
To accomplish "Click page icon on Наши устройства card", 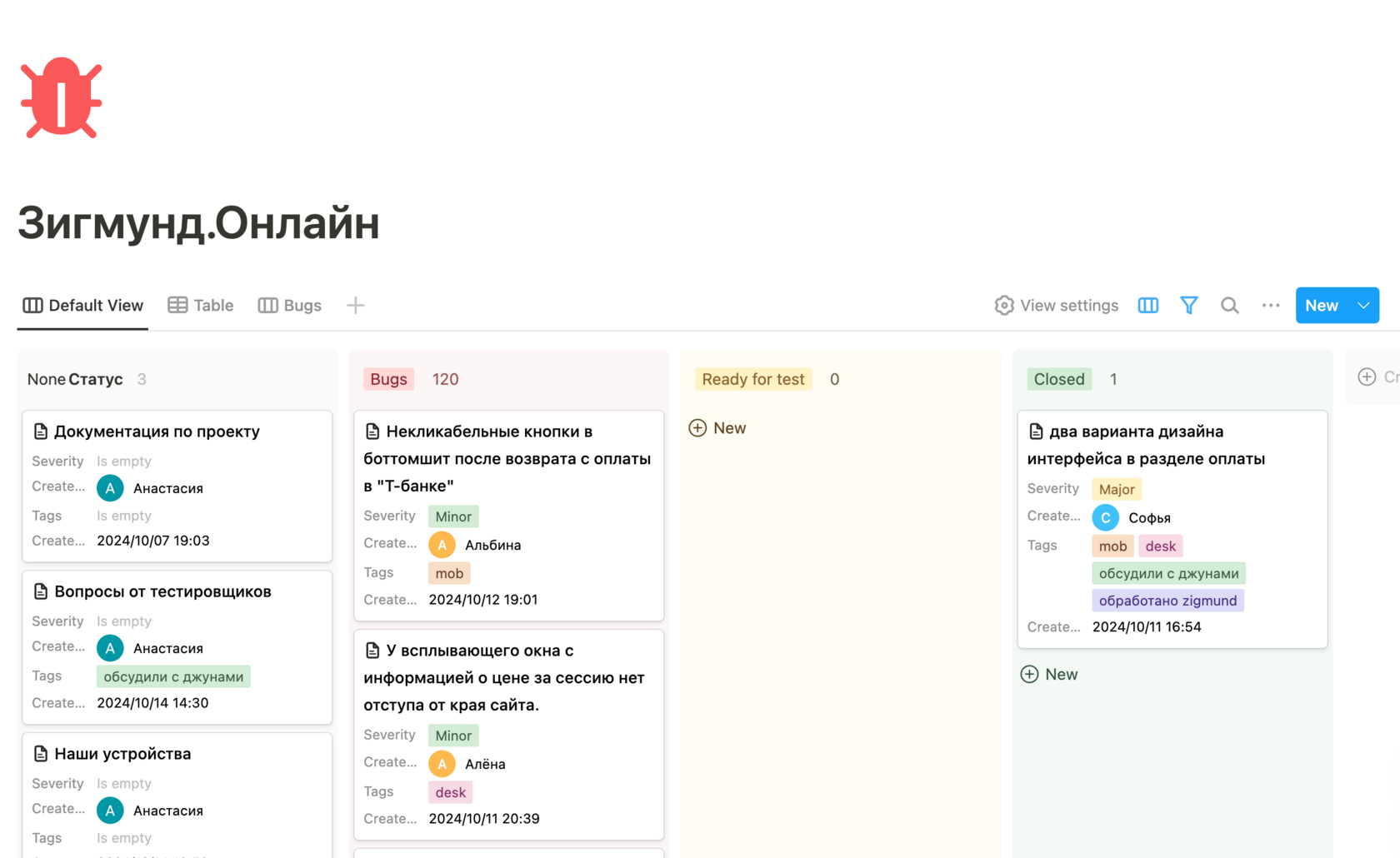I will point(40,754).
